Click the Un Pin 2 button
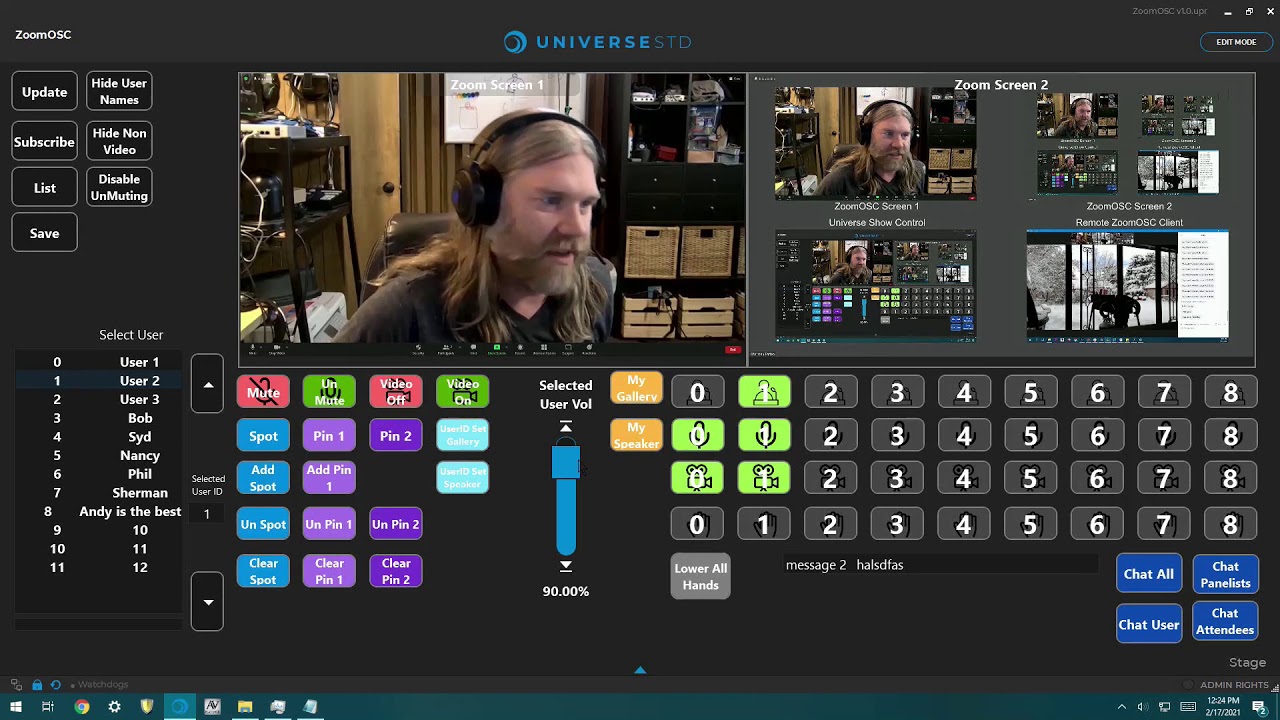Viewport: 1280px width, 720px height. click(x=396, y=524)
